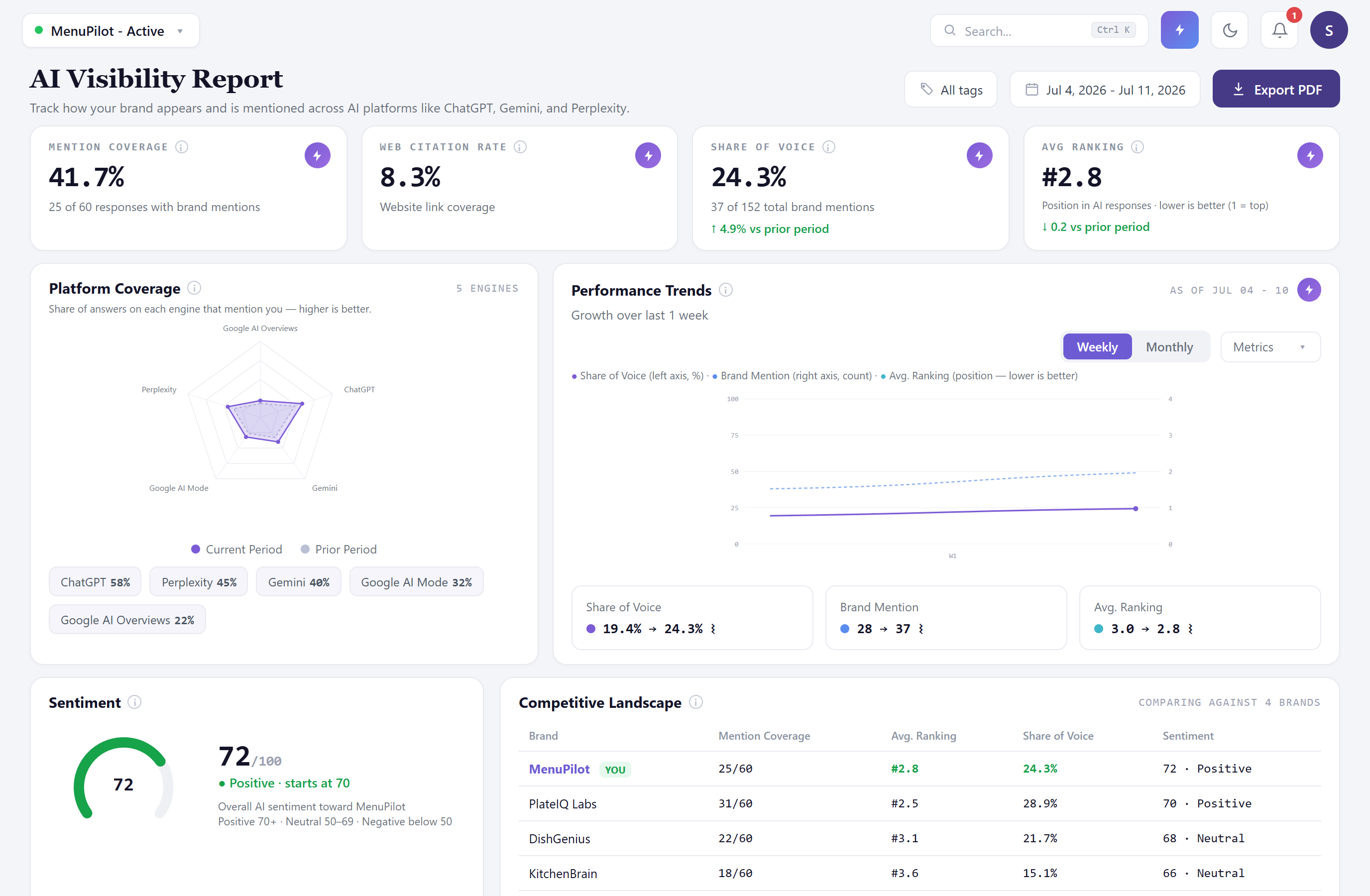The image size is (1370, 896).
Task: Click the Google AI Overviews 22% chip
Action: tap(127, 620)
